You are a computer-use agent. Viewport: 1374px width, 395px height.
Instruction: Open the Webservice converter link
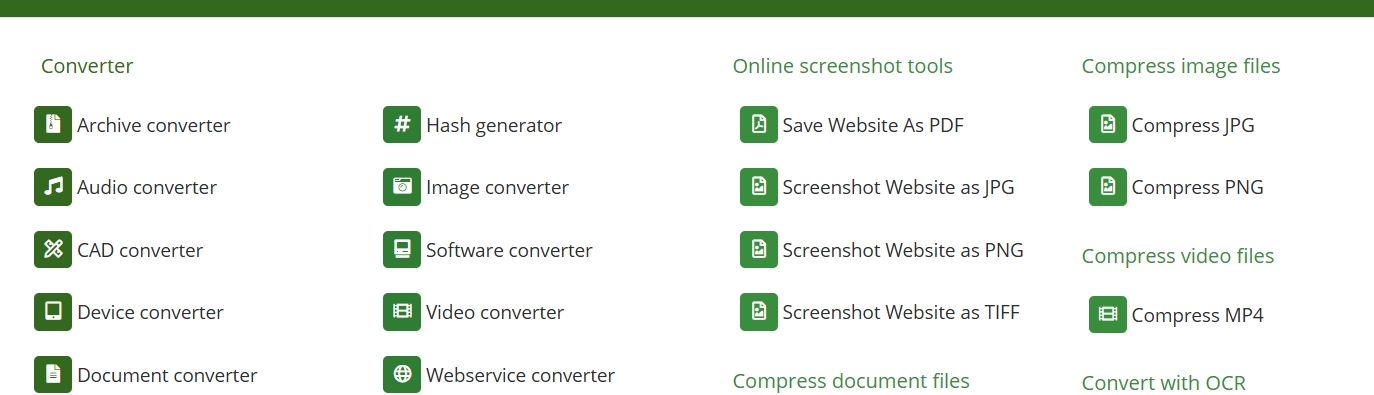pyautogui.click(x=520, y=375)
